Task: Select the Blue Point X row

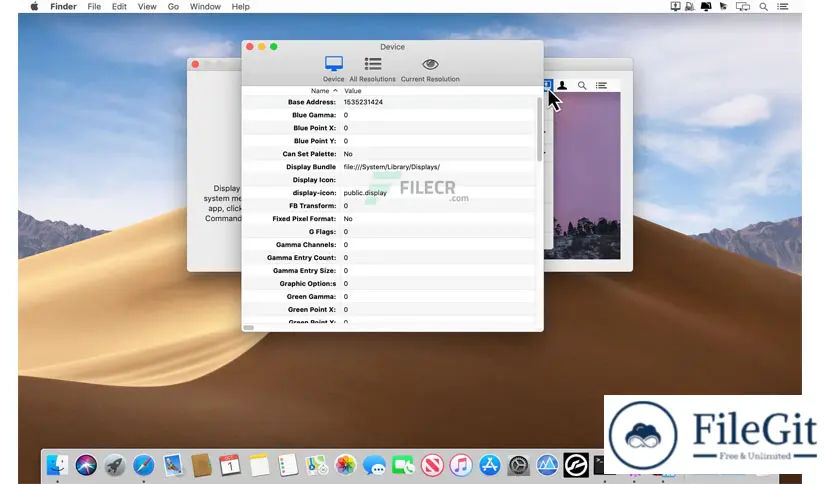Action: coord(389,128)
